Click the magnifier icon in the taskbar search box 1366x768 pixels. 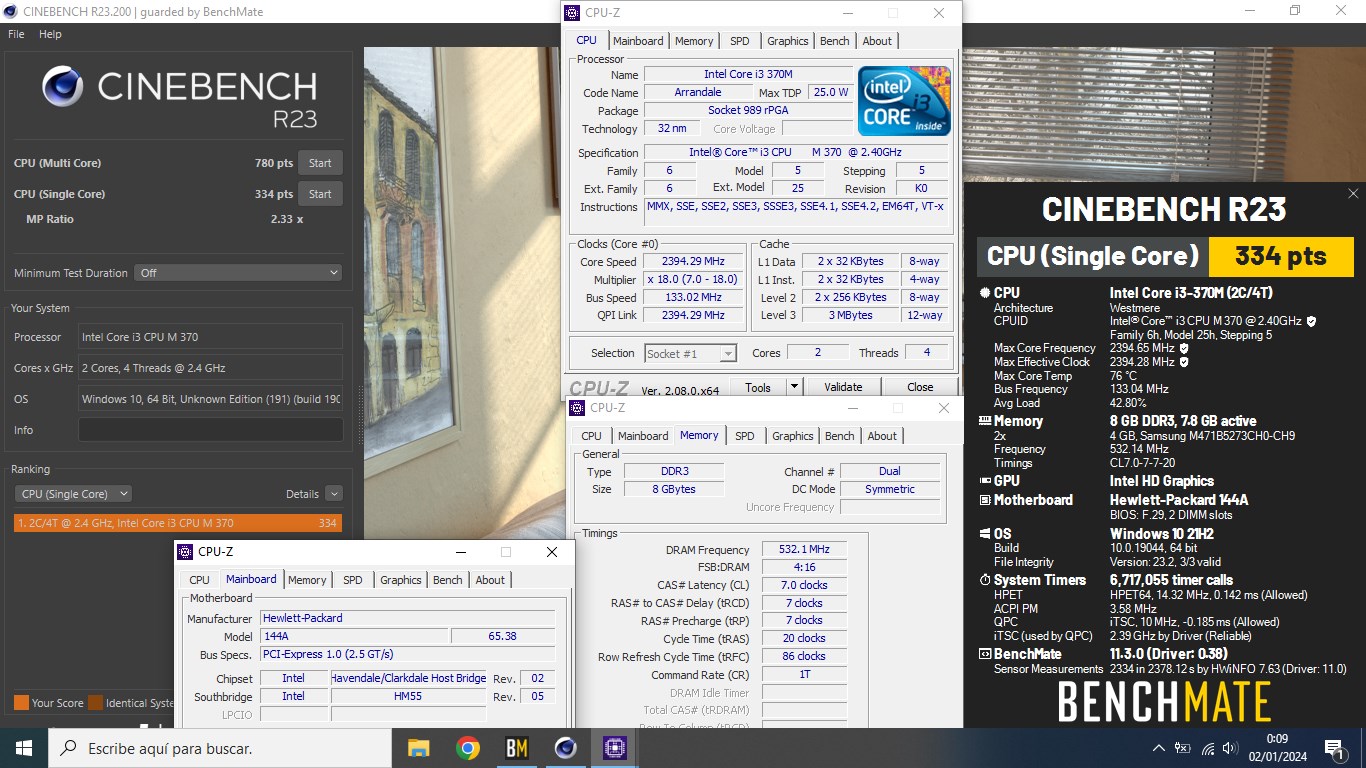tap(68, 748)
